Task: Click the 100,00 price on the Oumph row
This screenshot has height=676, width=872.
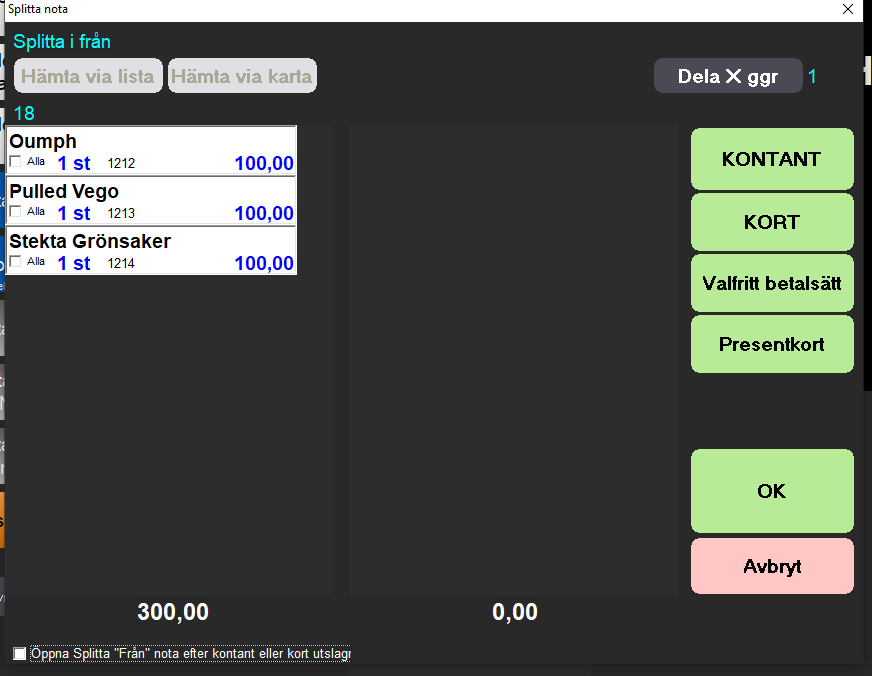Action: pyautogui.click(x=264, y=164)
